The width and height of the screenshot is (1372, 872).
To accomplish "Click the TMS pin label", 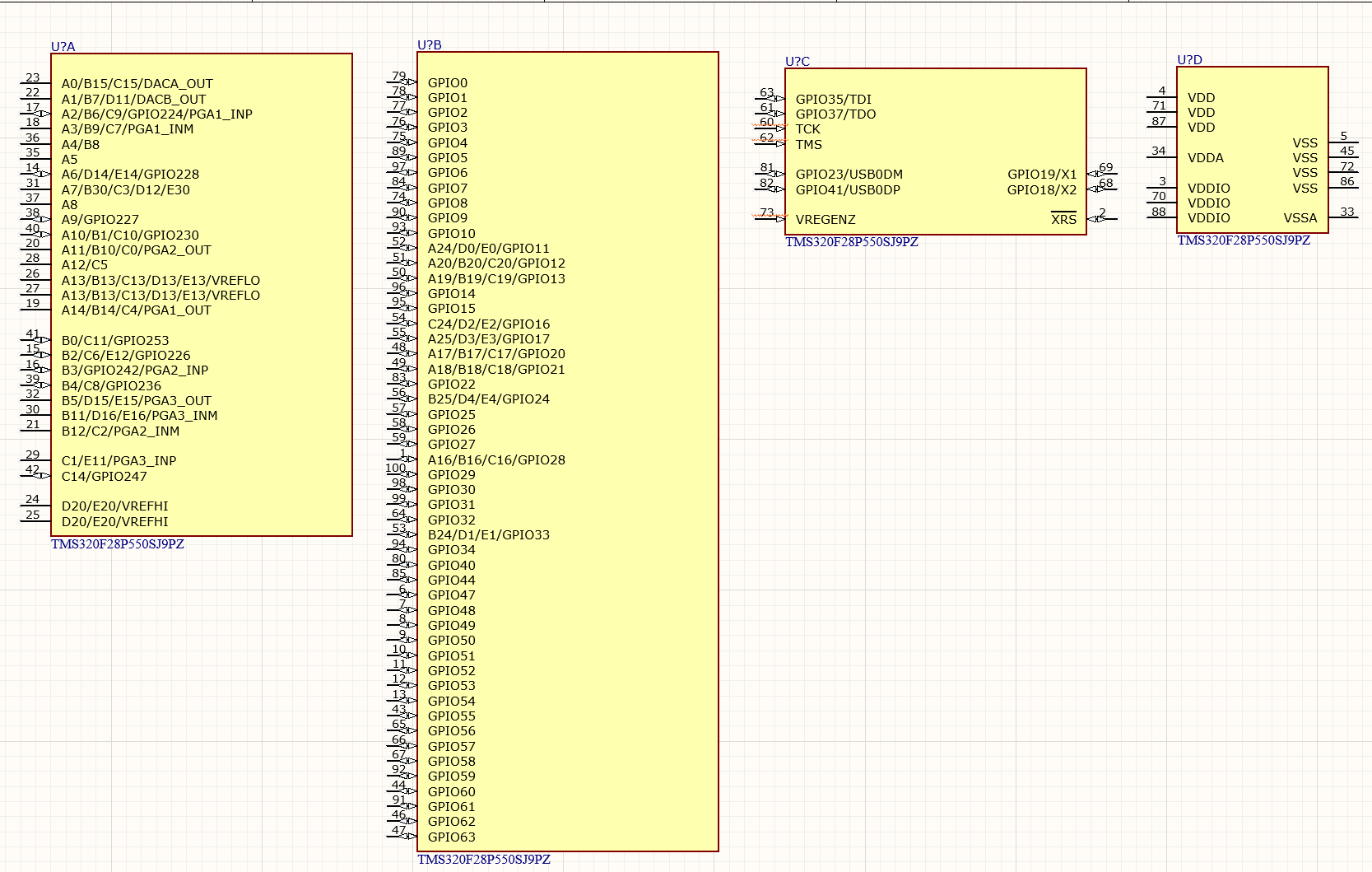I will 809,145.
